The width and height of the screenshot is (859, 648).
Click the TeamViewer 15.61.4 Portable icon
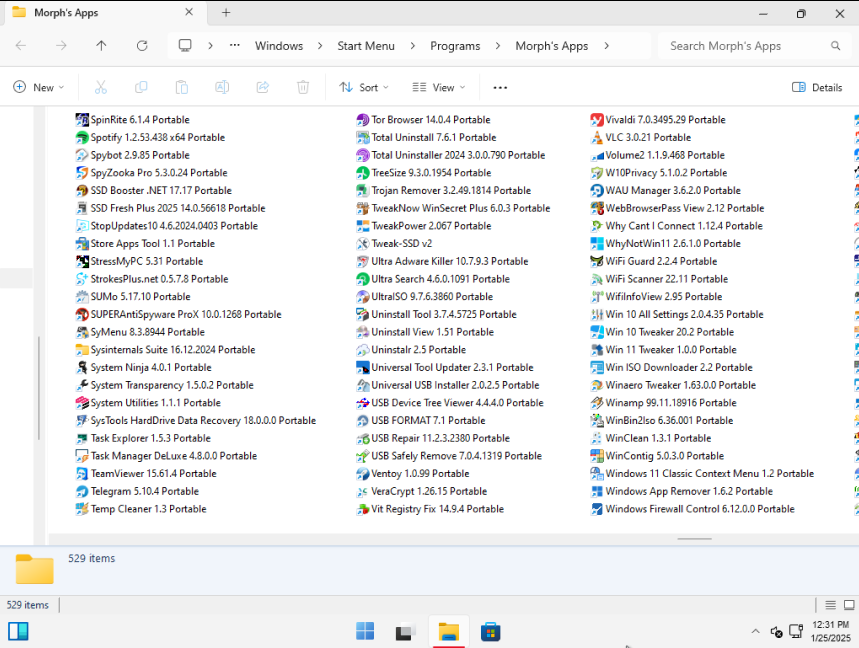tap(82, 474)
